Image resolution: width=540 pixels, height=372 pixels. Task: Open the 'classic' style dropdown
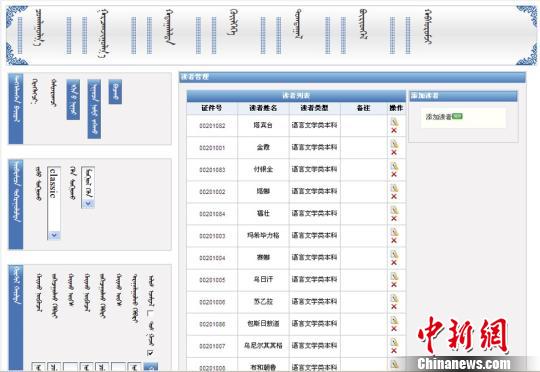coord(54,203)
